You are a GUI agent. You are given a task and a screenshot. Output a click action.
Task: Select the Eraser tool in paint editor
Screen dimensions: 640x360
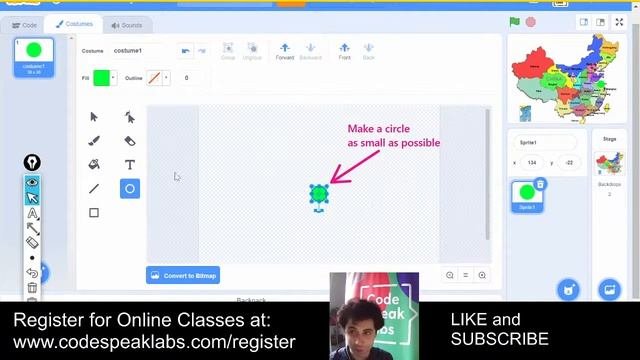[x=130, y=141]
